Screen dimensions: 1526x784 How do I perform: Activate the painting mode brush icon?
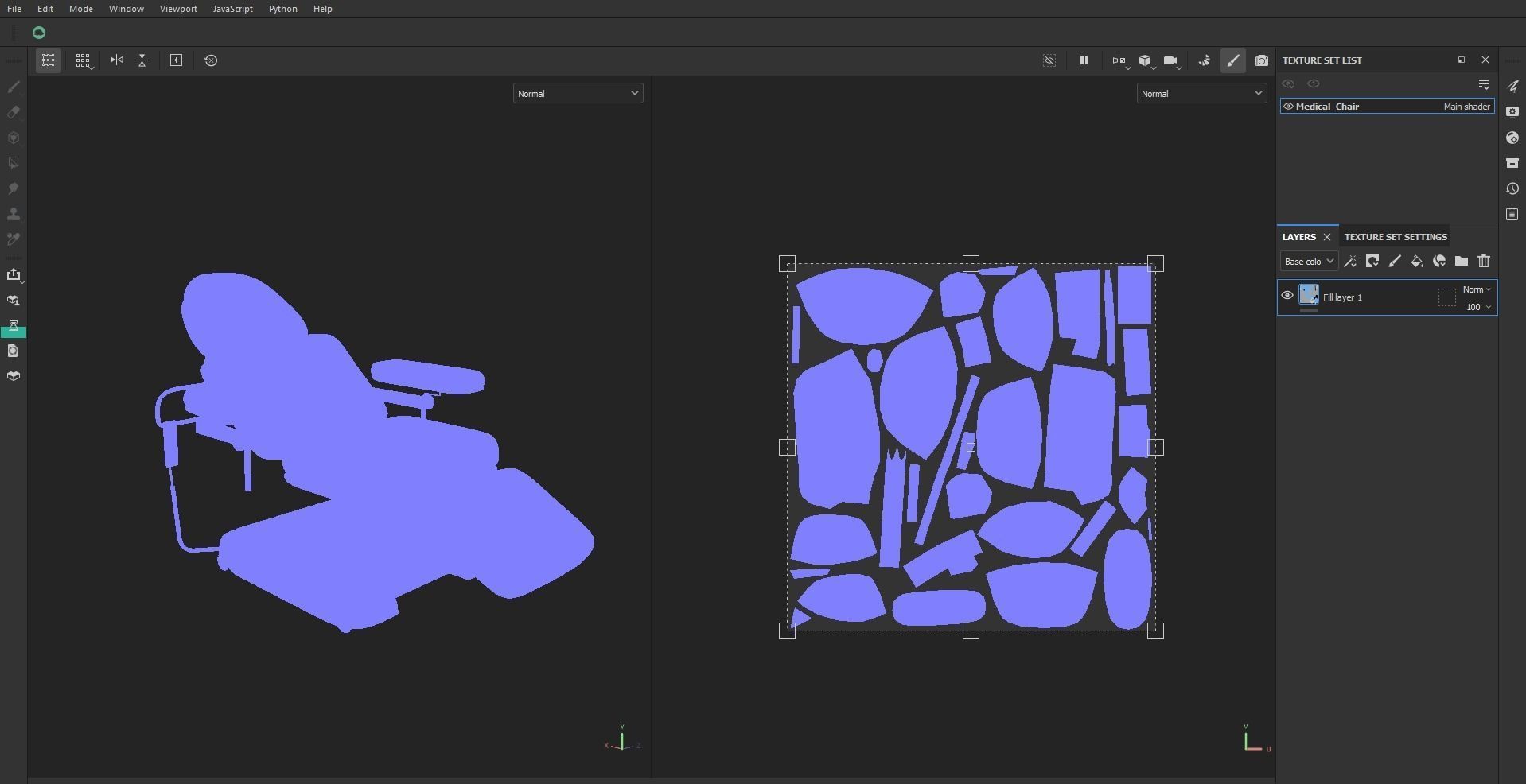(x=1233, y=60)
